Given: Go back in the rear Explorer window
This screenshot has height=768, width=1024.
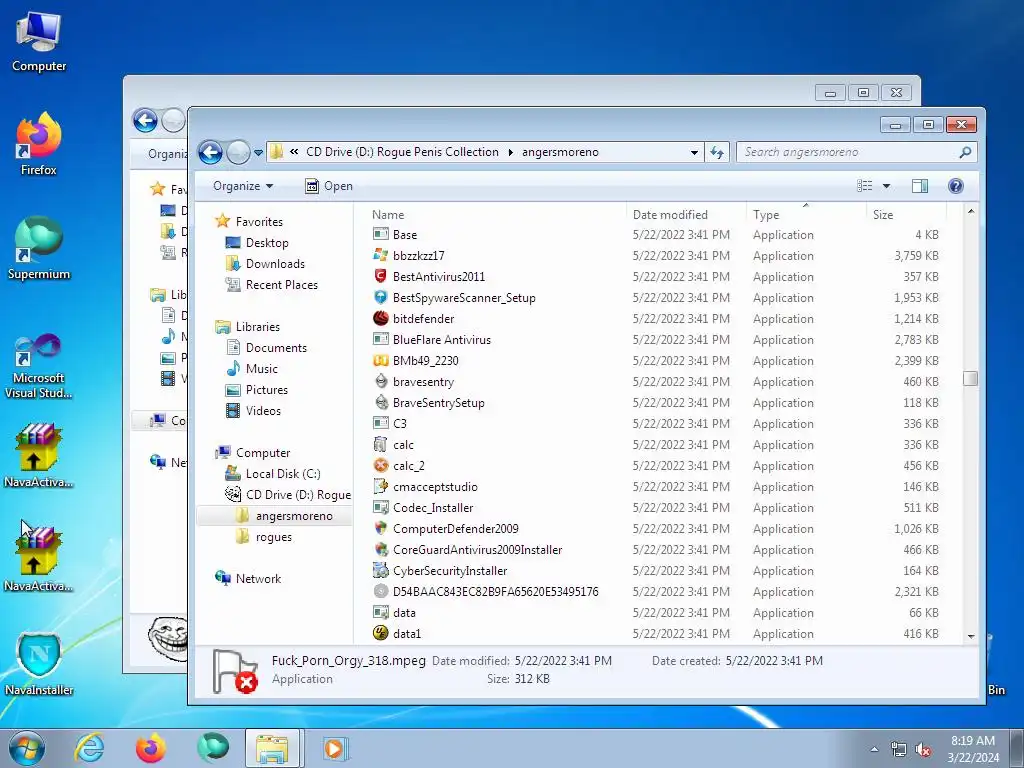Looking at the screenshot, I should point(145,121).
